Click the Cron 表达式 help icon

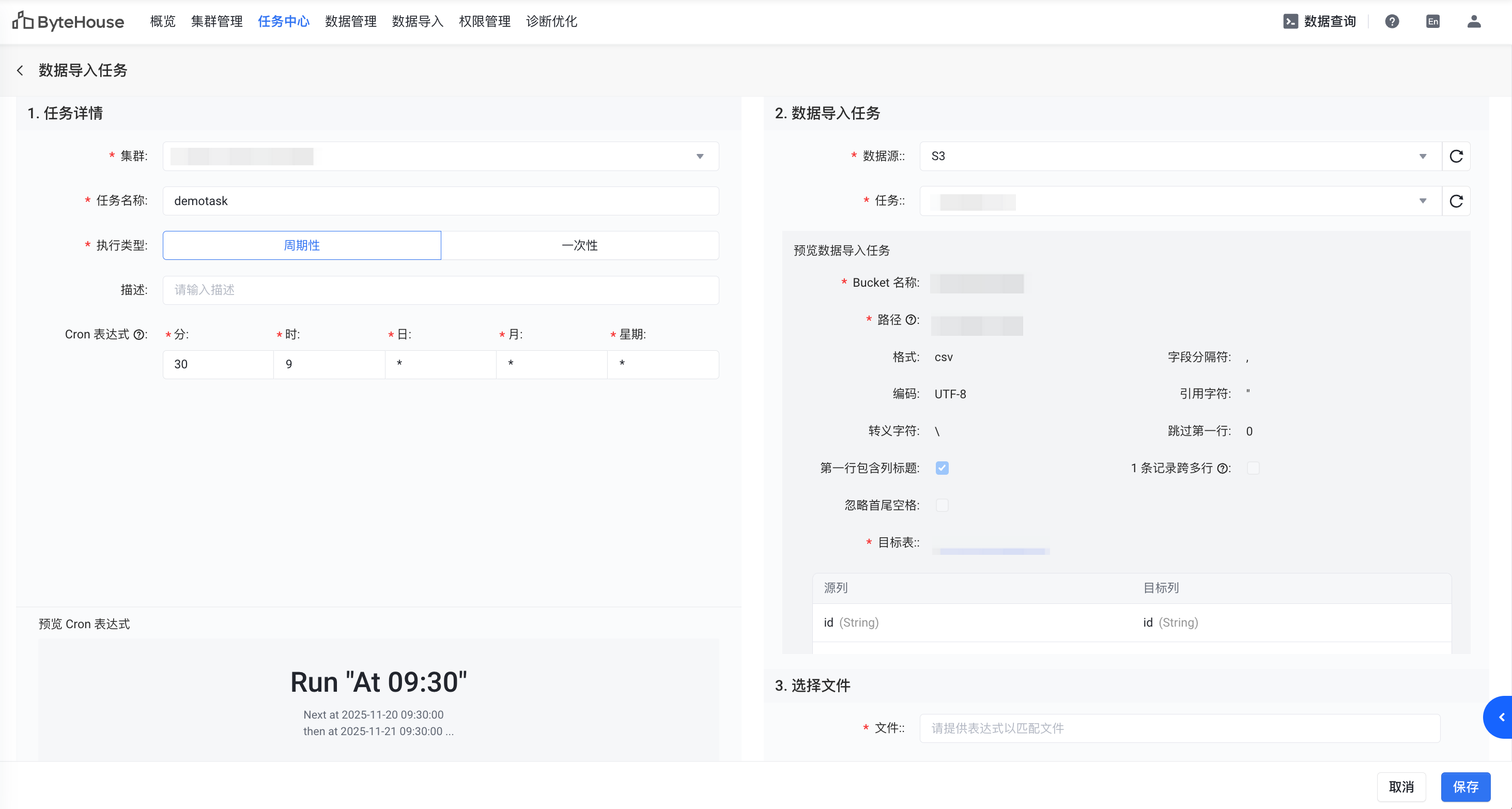138,335
